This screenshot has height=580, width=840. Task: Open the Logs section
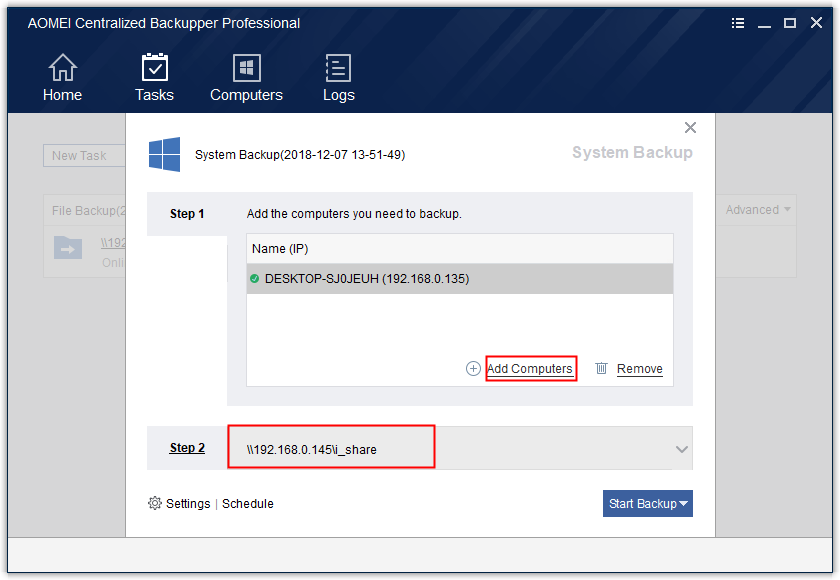(339, 78)
